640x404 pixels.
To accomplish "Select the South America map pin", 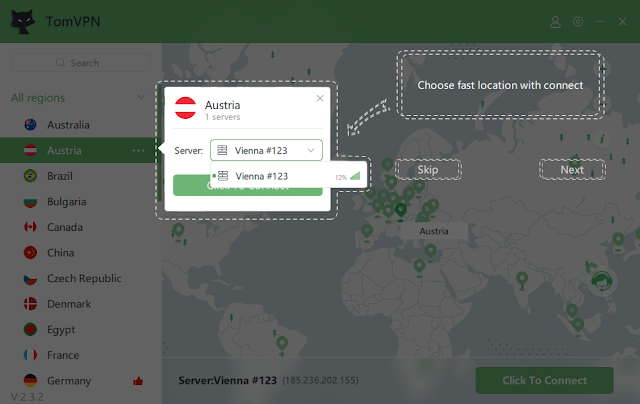I will [282, 344].
